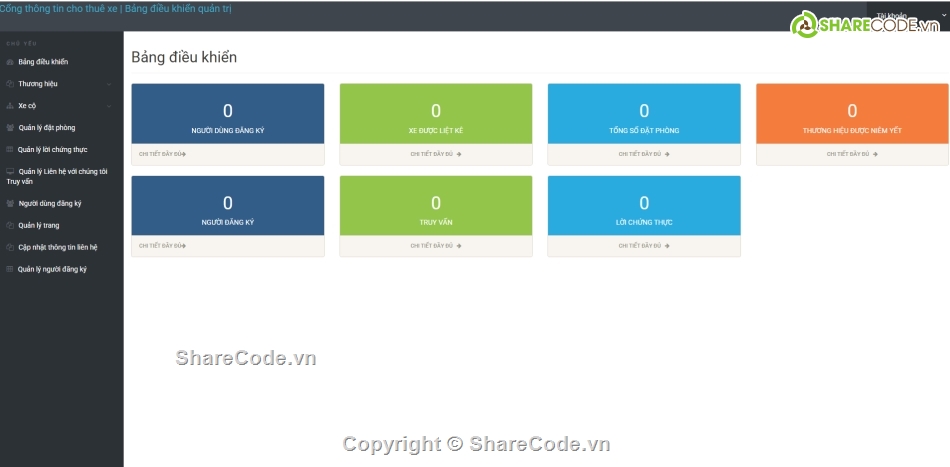The image size is (950, 467).
Task: Click the icon beside Quản lý trang
Action: click(10, 226)
